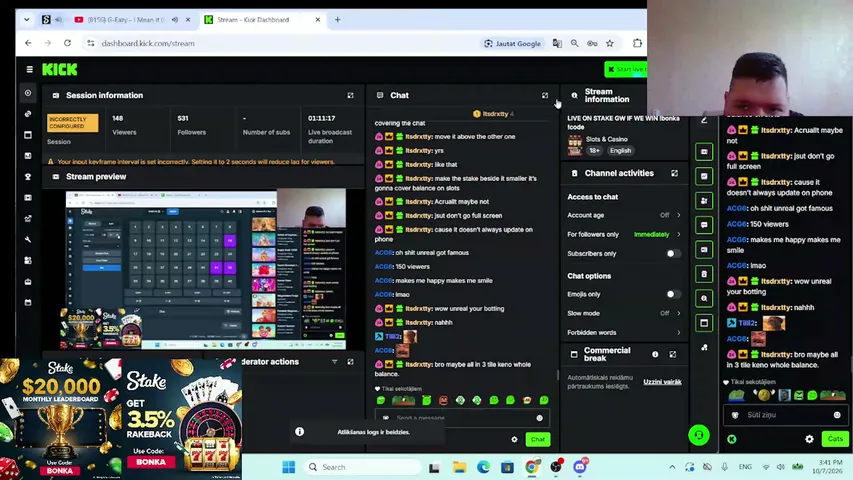Open Windows Start menu
Screen dimensions: 853x480
click(288, 467)
